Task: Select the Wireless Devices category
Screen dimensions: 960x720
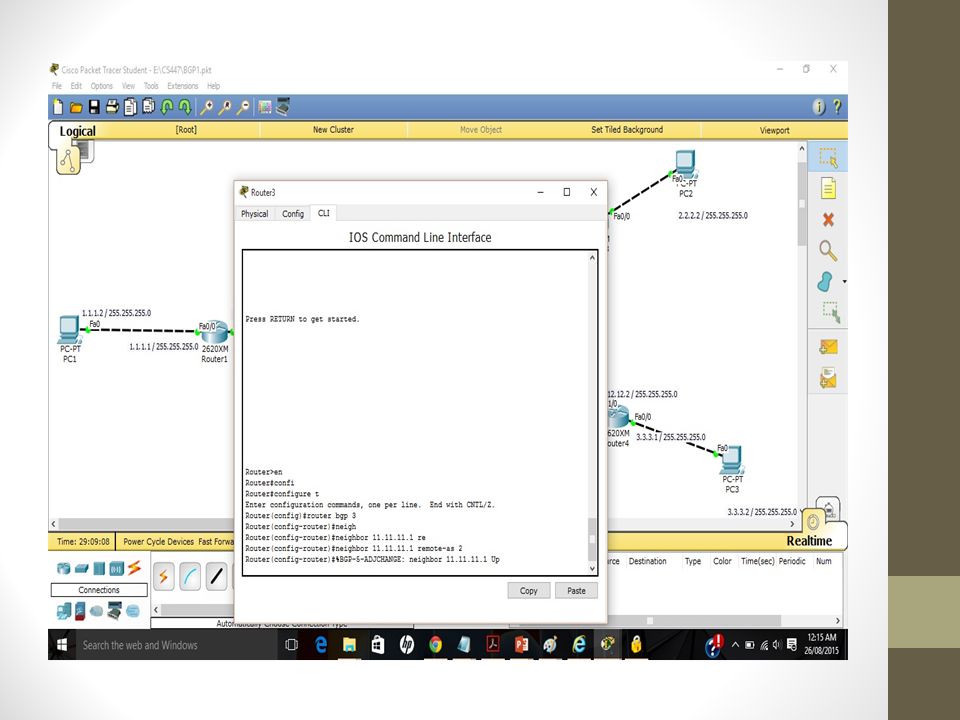Action: (x=116, y=569)
